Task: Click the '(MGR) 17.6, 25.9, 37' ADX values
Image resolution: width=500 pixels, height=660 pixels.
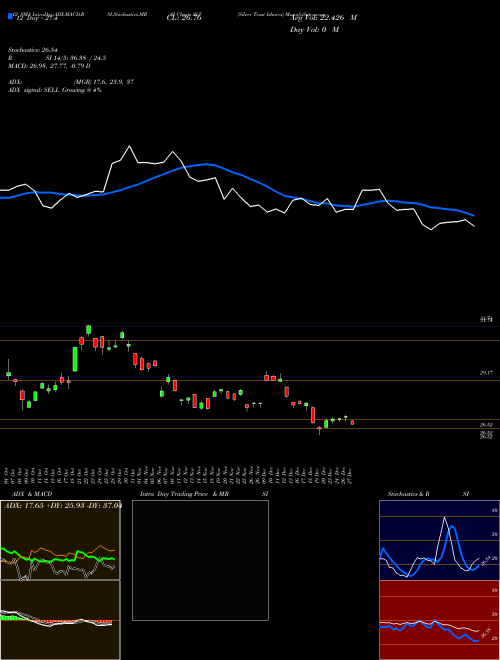Action: pos(104,82)
